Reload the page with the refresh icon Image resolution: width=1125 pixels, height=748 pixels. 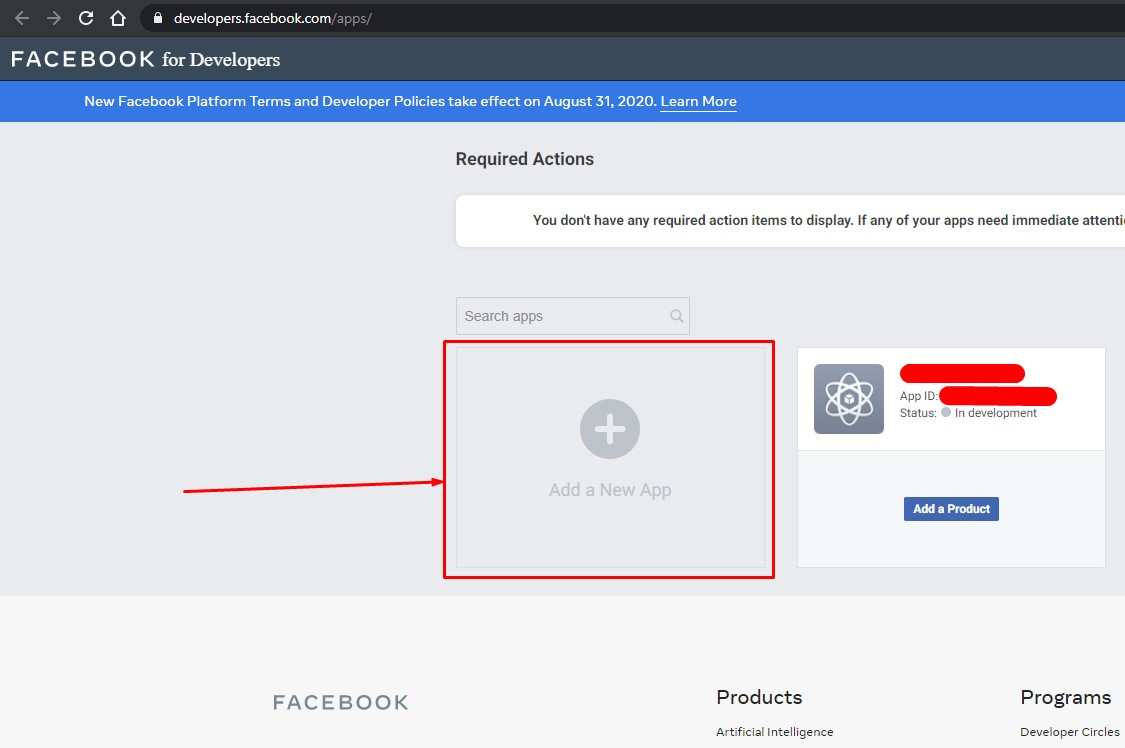point(86,19)
